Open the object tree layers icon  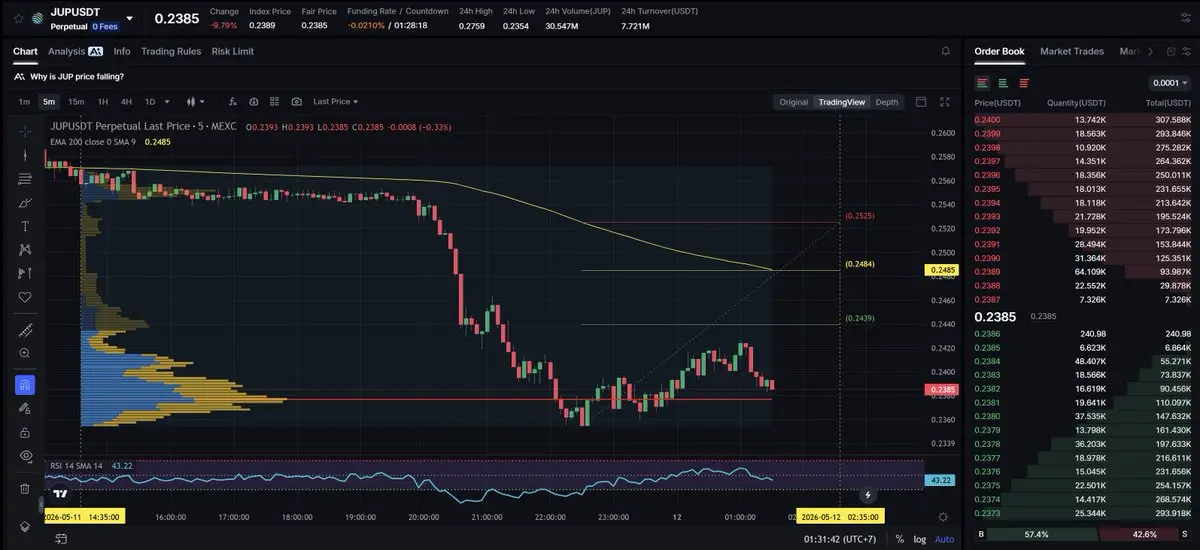(x=25, y=527)
